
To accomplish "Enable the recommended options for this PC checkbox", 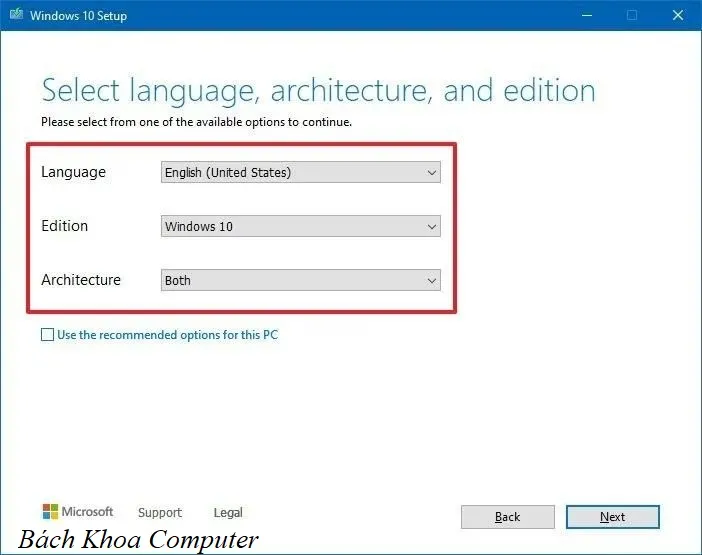I will tap(47, 335).
